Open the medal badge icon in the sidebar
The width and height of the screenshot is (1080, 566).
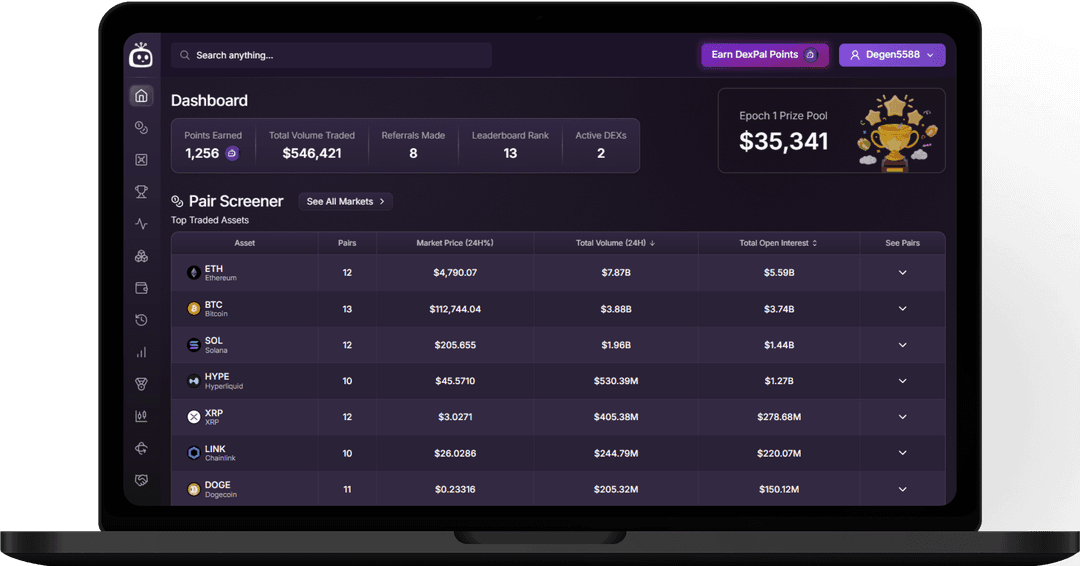[x=141, y=384]
